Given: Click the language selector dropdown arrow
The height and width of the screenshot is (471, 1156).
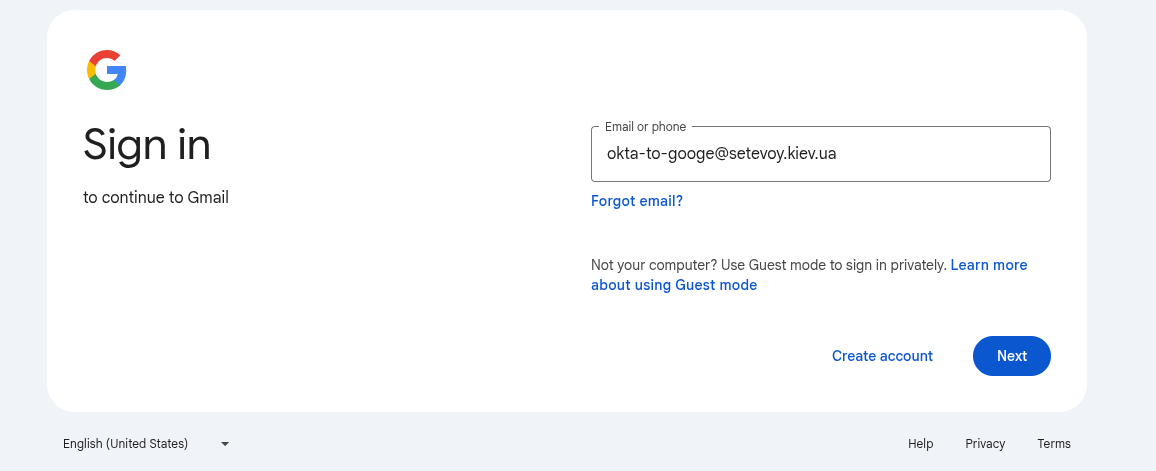Looking at the screenshot, I should click(x=225, y=444).
